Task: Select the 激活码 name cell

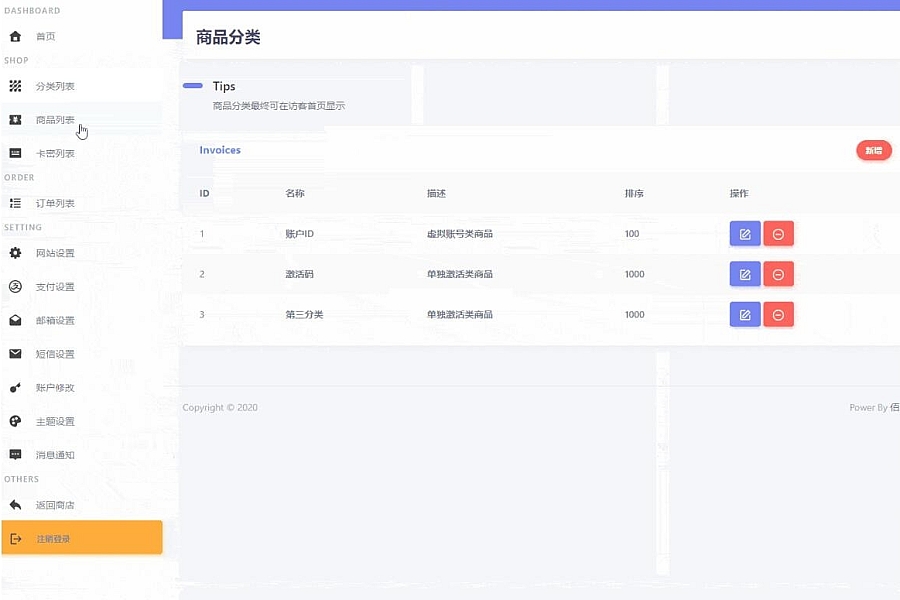Action: 299,274
